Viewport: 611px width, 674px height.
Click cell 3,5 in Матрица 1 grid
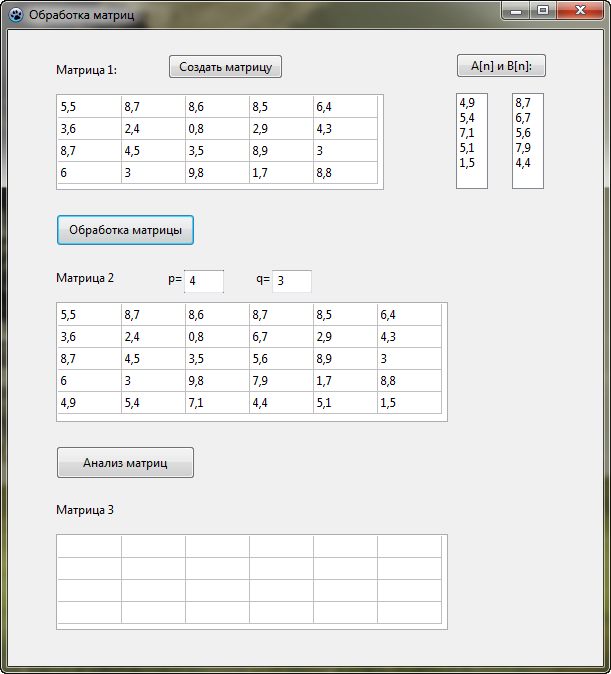(x=218, y=150)
